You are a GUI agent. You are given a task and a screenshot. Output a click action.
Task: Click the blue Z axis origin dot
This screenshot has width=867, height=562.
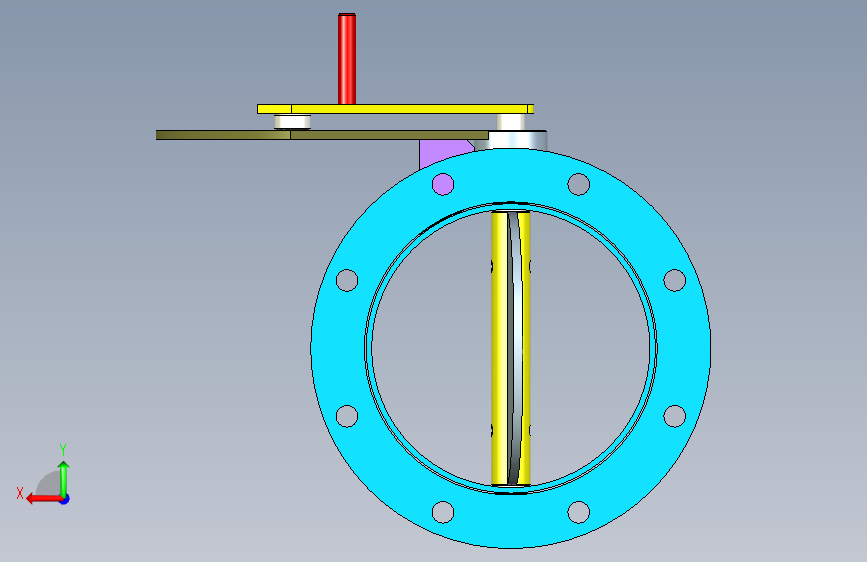click(65, 499)
